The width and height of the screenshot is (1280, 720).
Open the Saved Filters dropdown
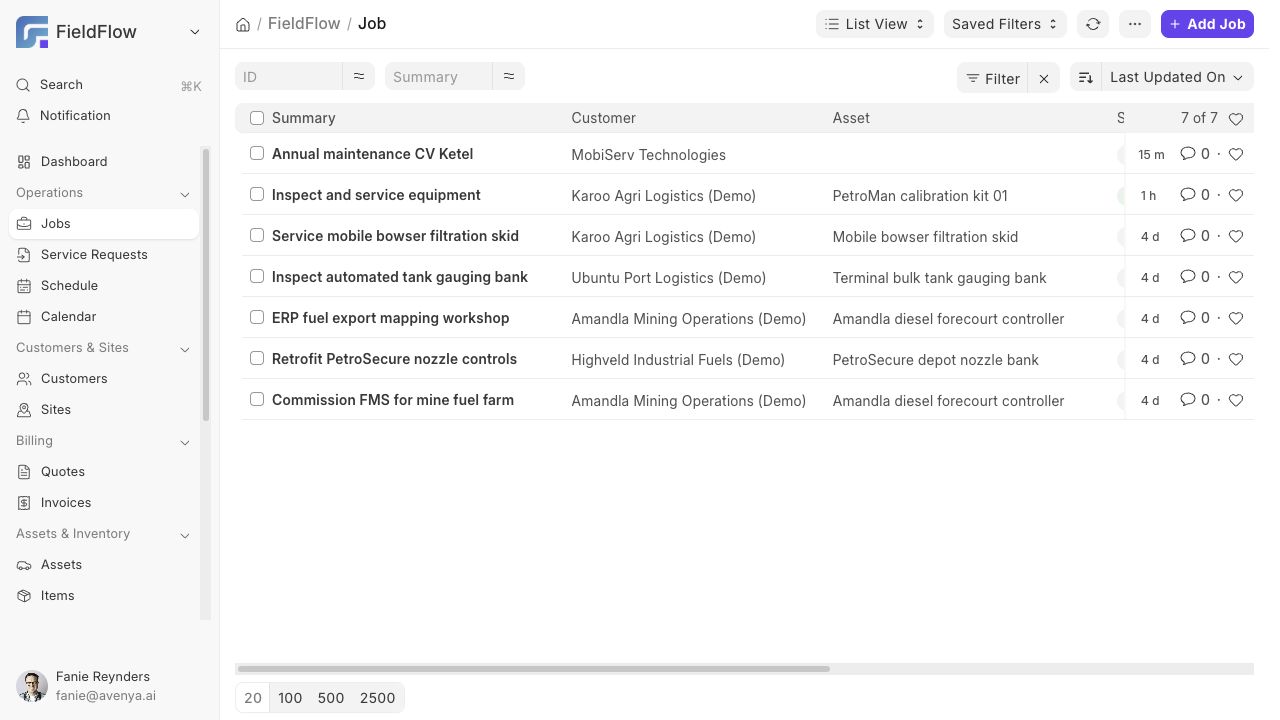coord(1005,24)
